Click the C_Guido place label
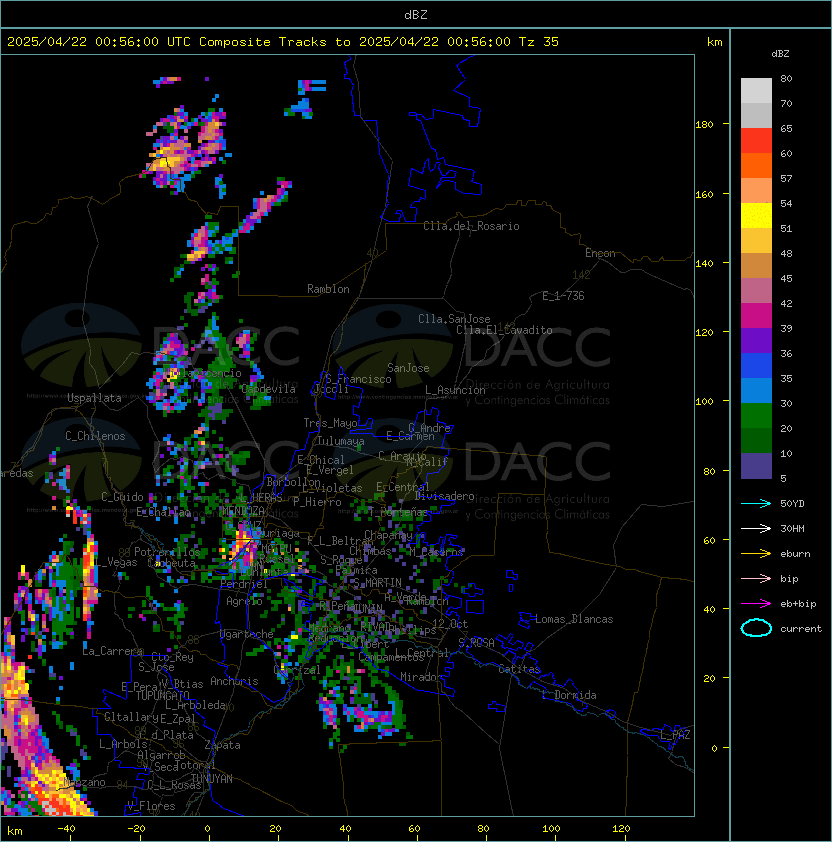 coord(122,497)
